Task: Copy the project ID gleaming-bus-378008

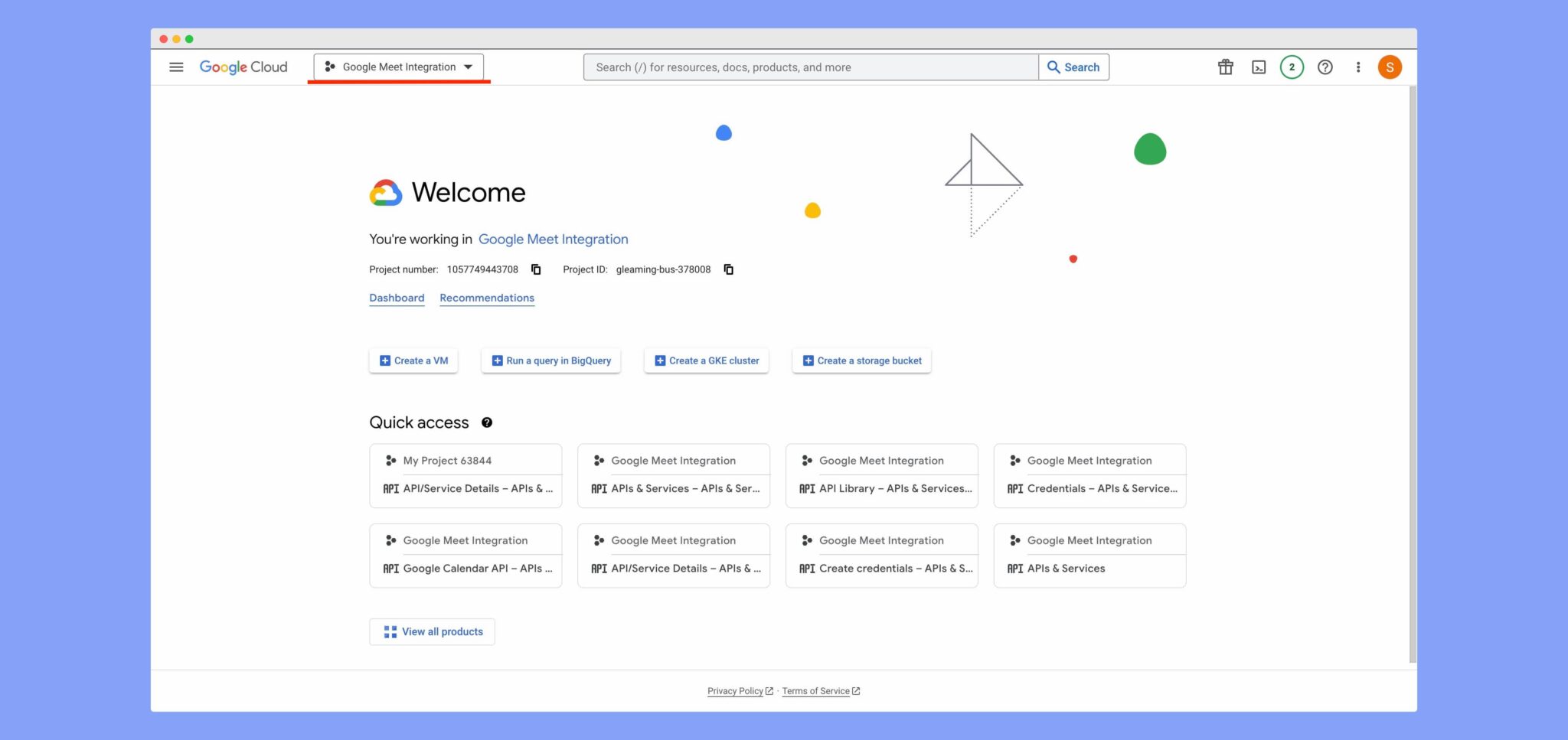Action: pos(728,269)
